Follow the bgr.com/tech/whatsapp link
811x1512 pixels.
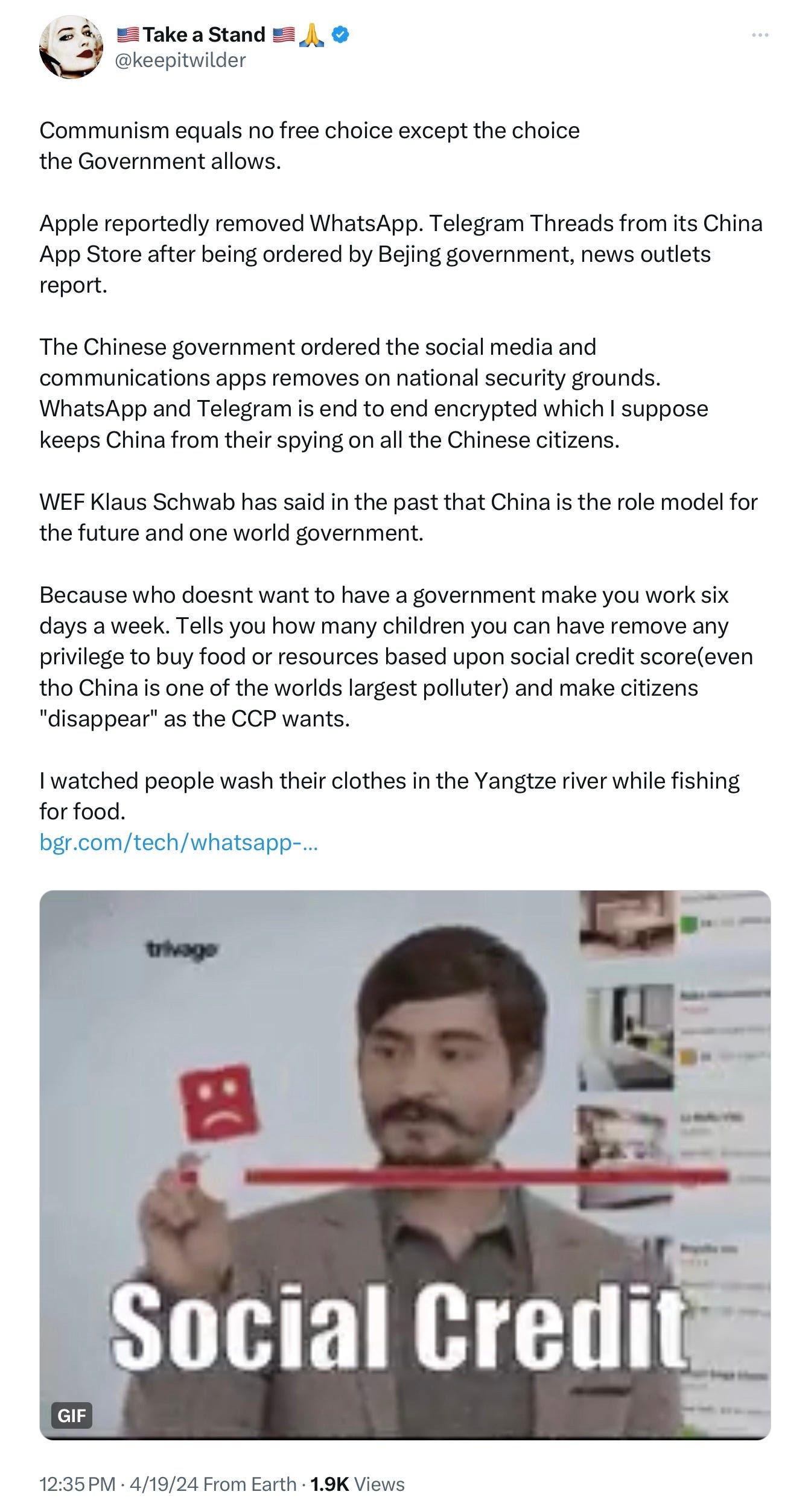click(x=179, y=842)
